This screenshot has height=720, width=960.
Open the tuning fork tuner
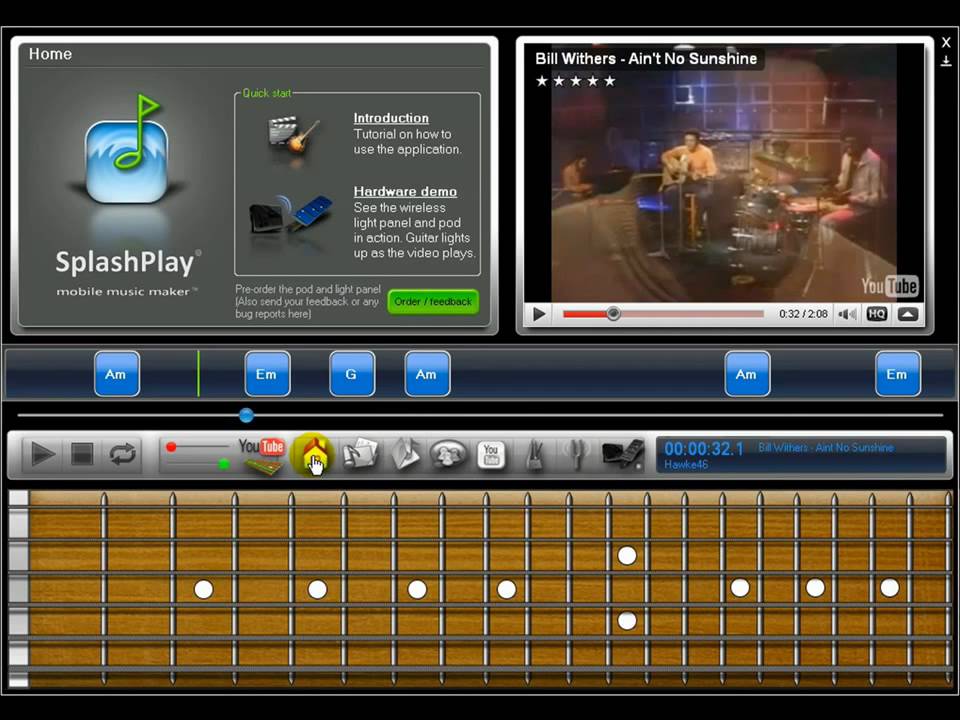tap(576, 454)
